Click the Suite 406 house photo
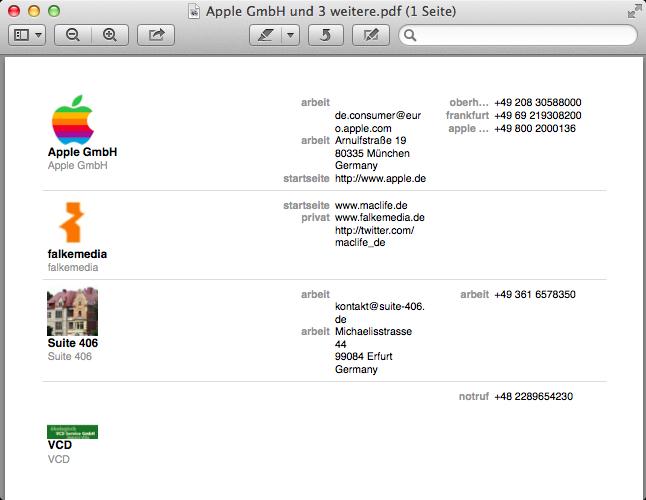 [73, 312]
